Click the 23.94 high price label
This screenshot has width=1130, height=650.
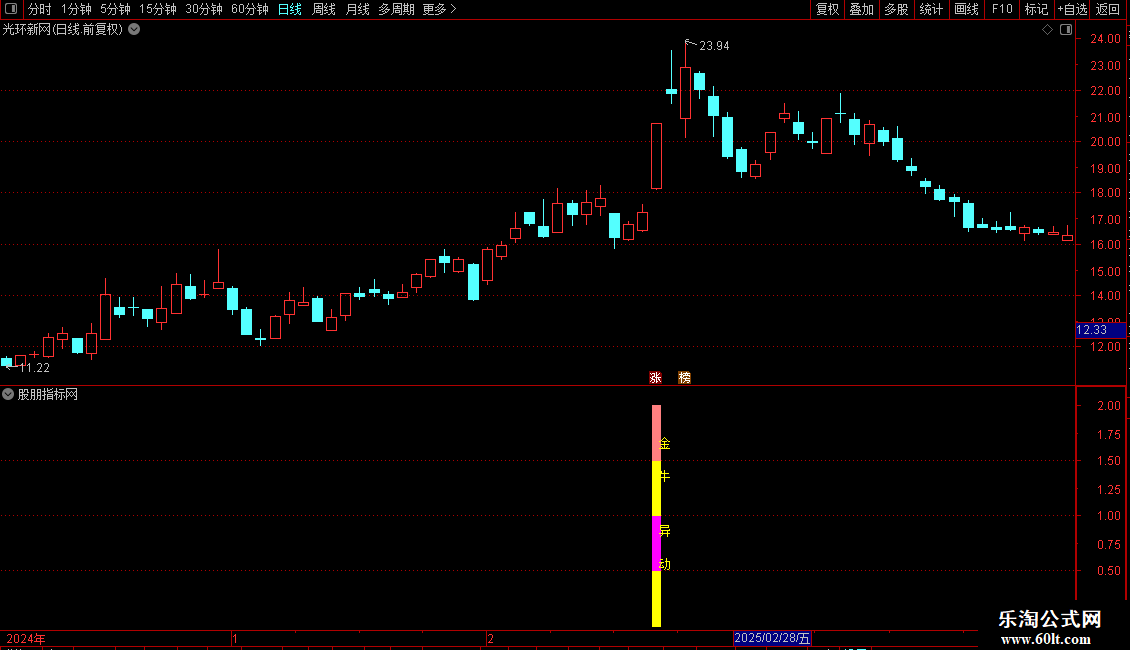pyautogui.click(x=714, y=45)
